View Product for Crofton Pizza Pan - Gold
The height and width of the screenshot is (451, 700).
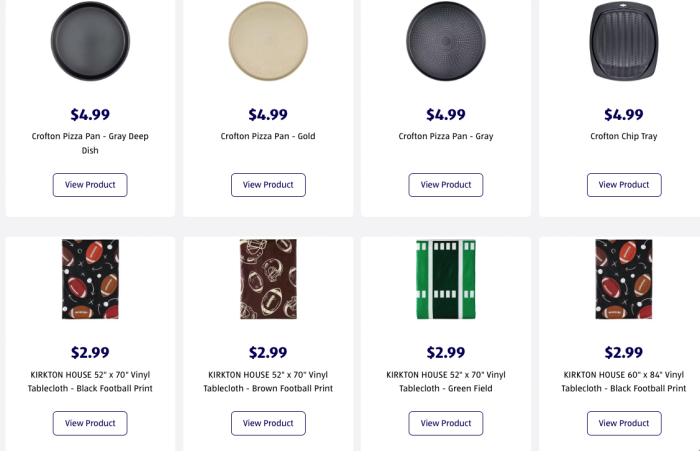click(268, 185)
